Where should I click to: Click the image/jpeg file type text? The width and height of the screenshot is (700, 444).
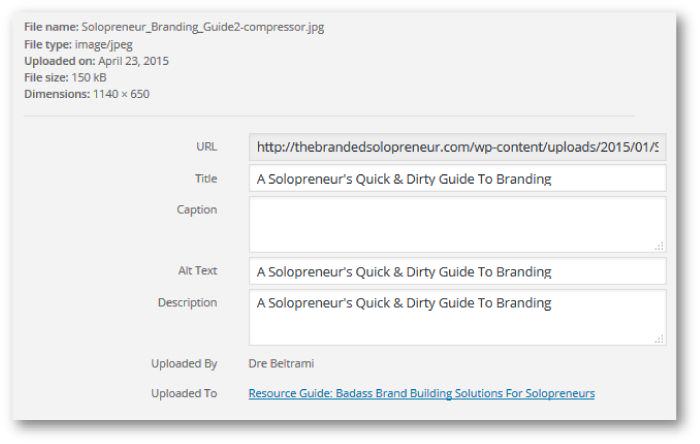104,44
